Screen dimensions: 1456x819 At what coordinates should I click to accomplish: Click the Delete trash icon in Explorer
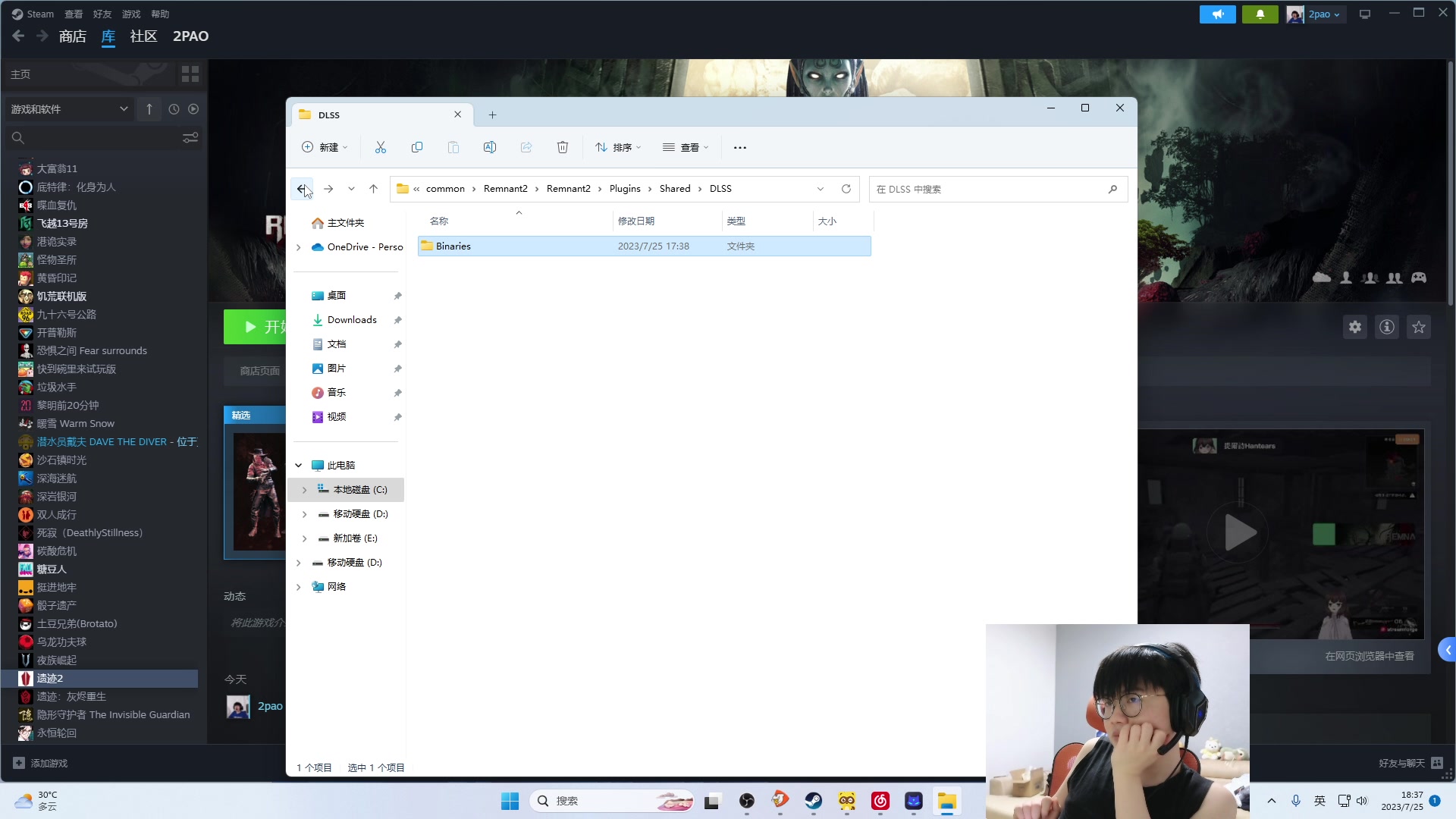pyautogui.click(x=563, y=147)
